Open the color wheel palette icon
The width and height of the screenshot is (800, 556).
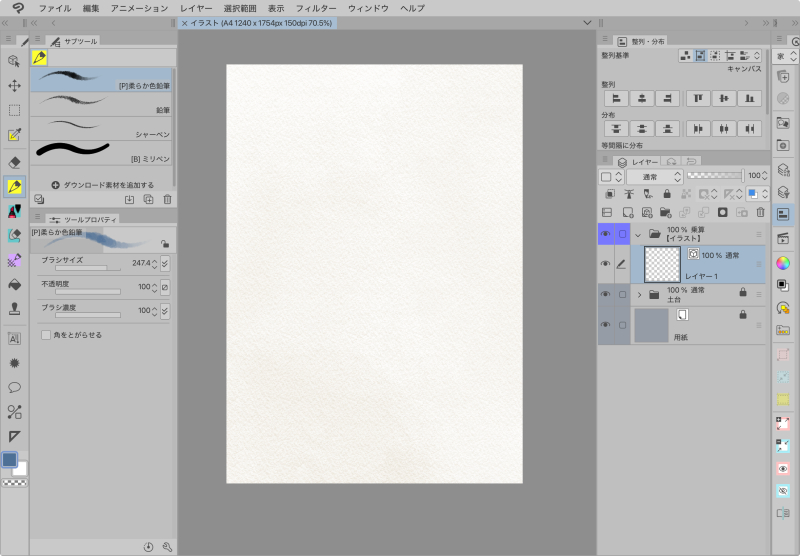[784, 263]
